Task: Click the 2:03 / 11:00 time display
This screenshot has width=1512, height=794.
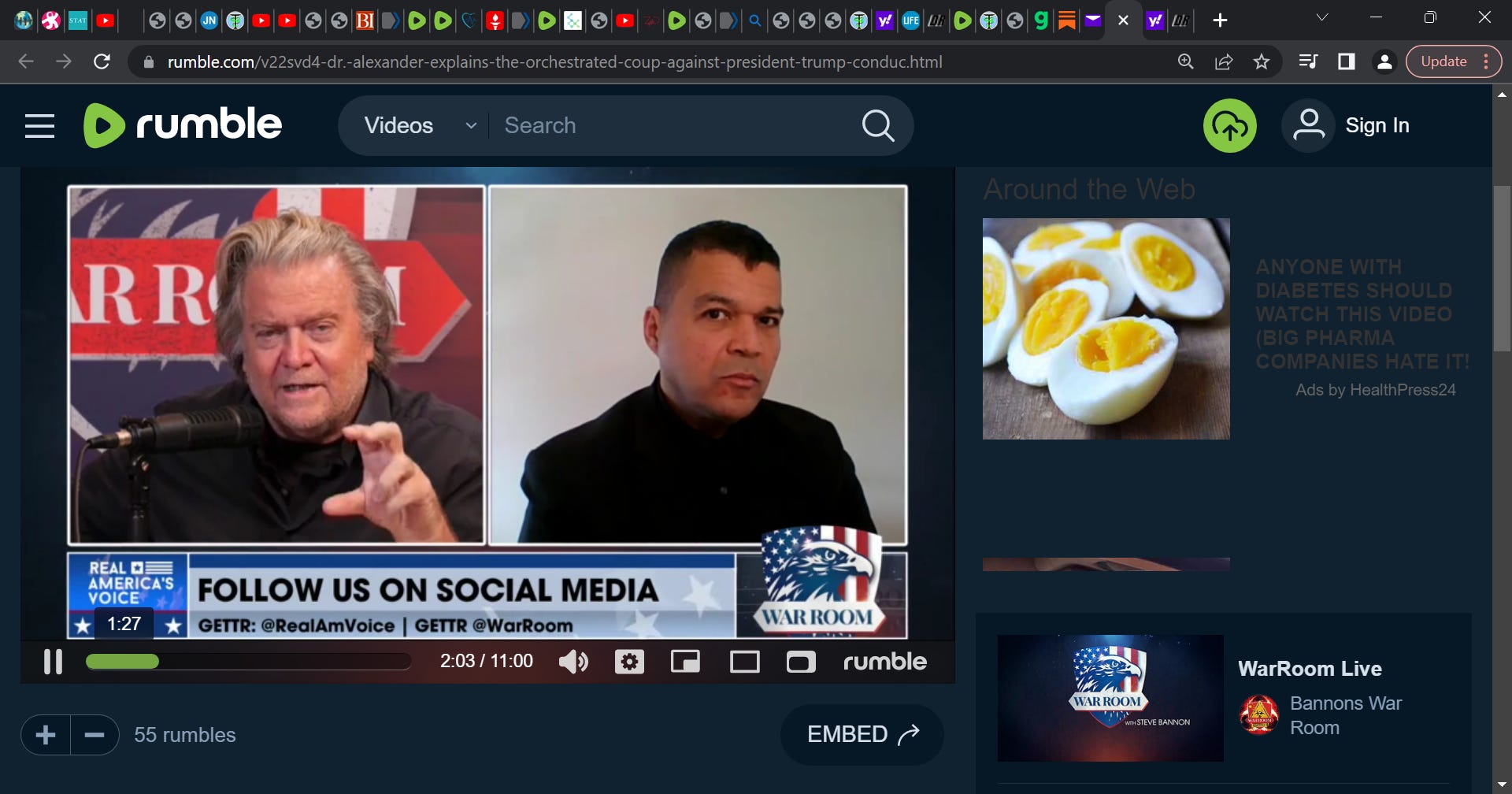Action: (486, 661)
